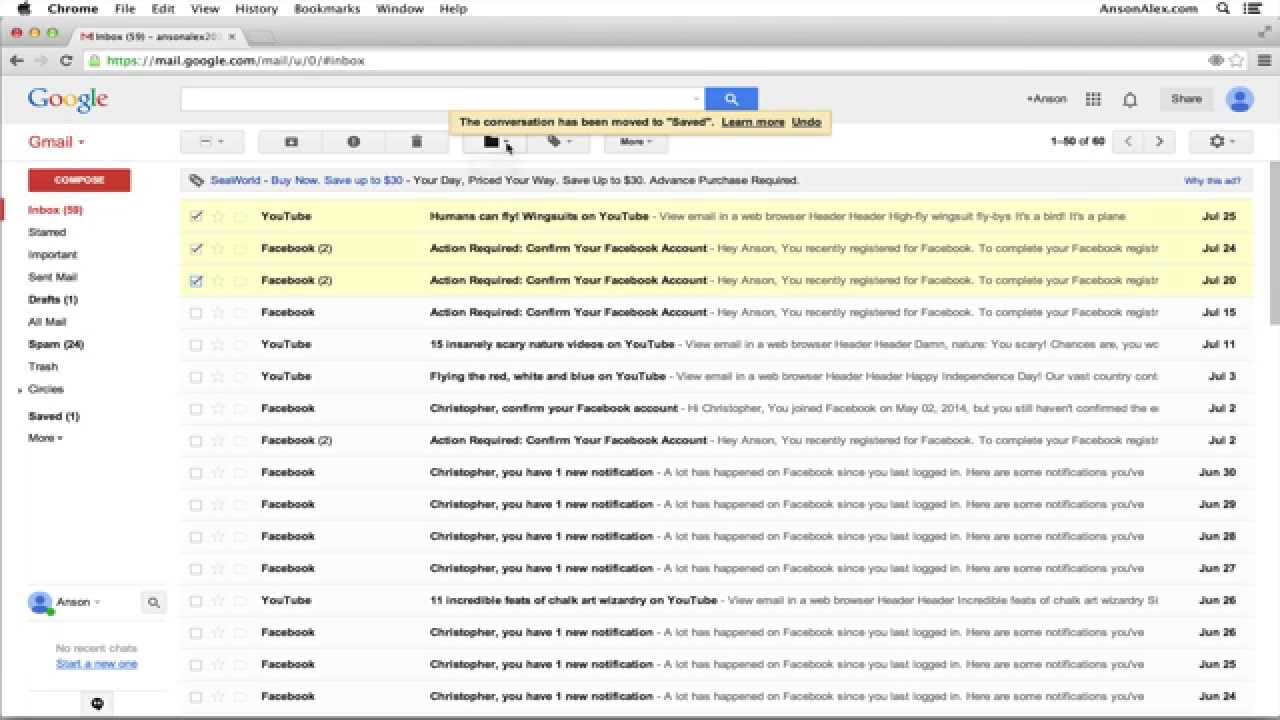Viewport: 1280px width, 720px height.
Task: Check the Facebook Jun 30 notification email
Action: pyautogui.click(x=196, y=472)
